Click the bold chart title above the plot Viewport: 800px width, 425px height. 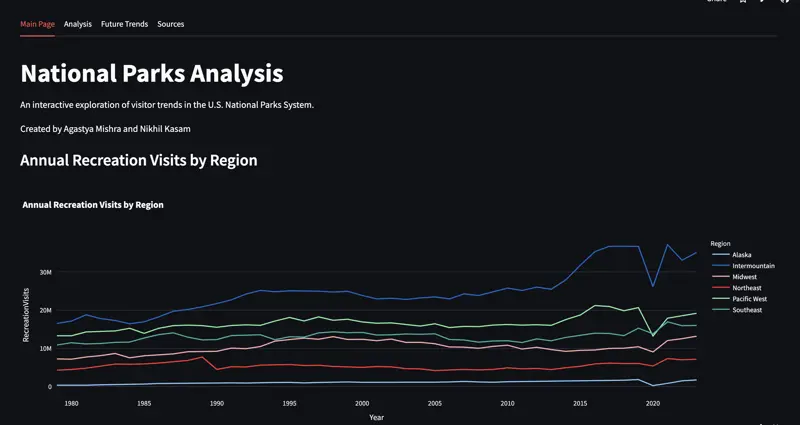pyautogui.click(x=93, y=204)
